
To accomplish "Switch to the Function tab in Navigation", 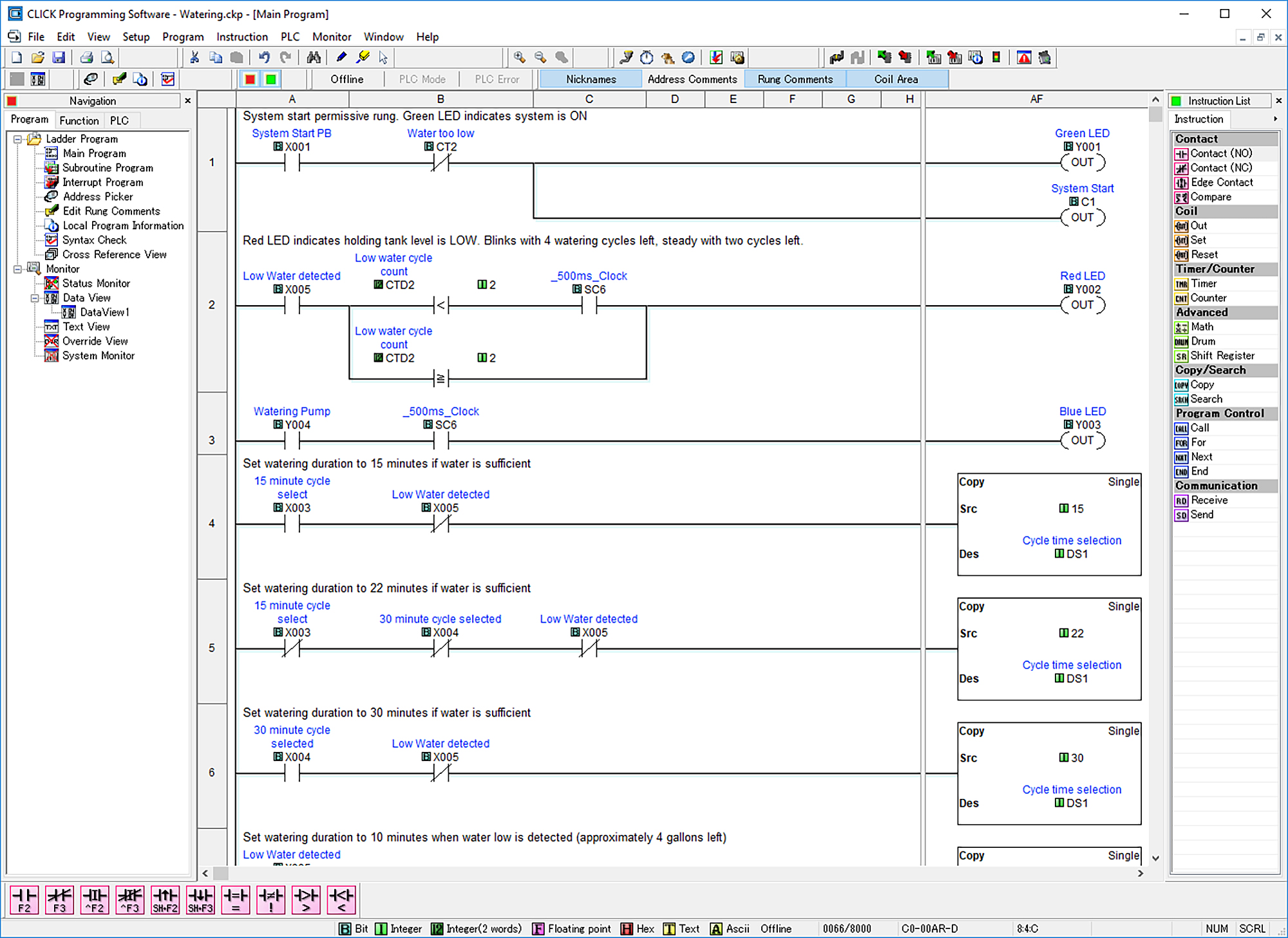I will click(x=79, y=120).
